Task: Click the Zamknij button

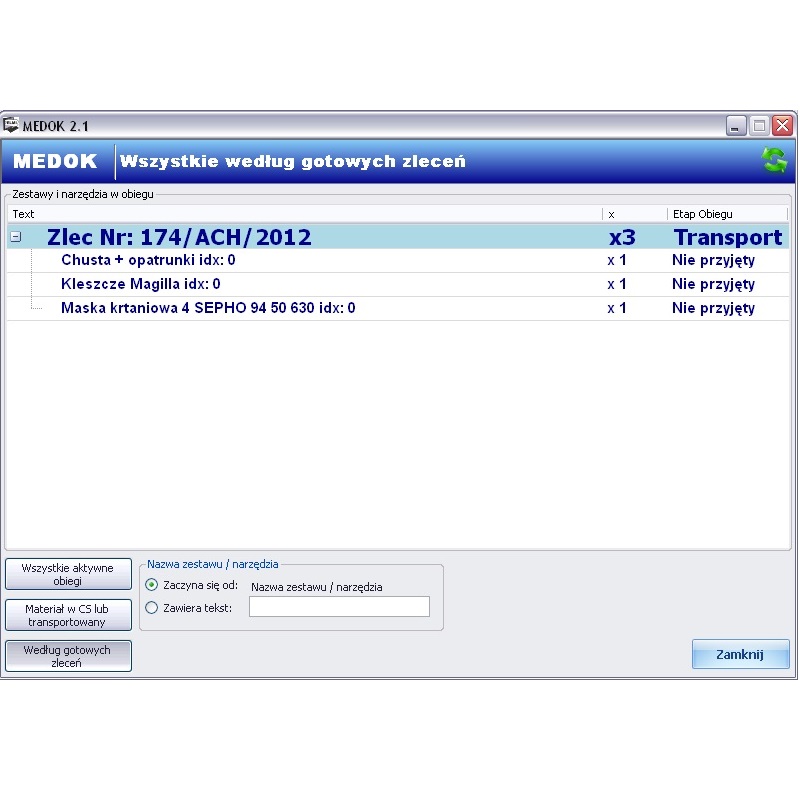Action: (740, 655)
